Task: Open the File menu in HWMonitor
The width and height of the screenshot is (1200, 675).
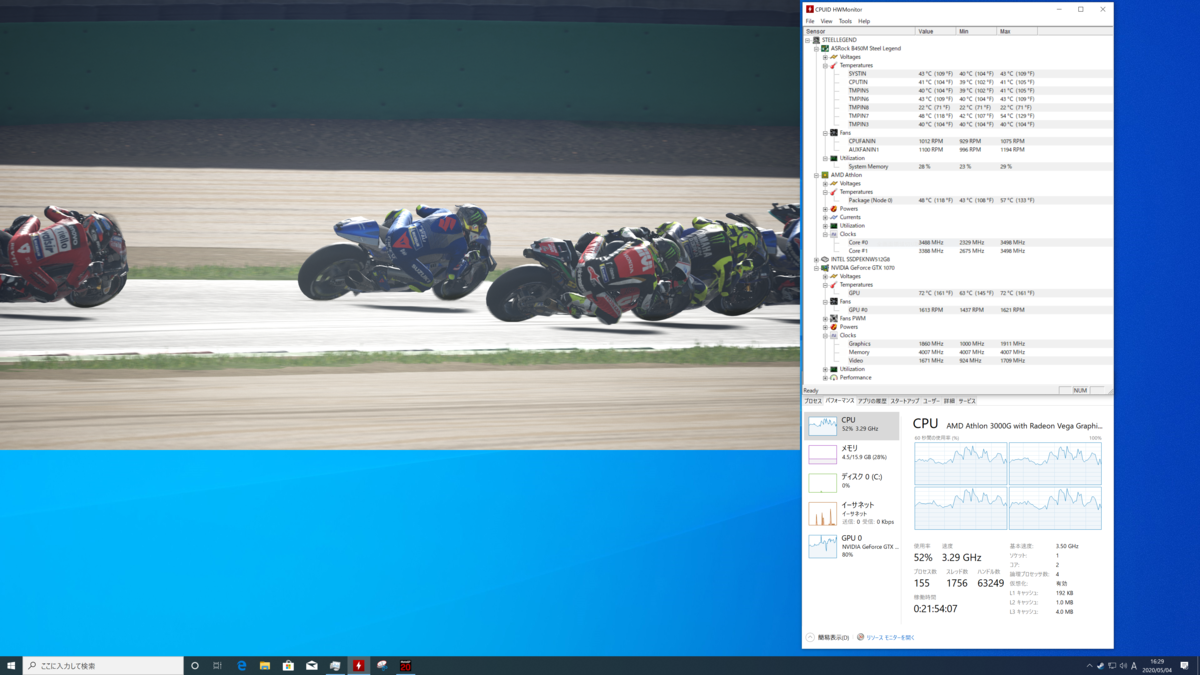Action: pyautogui.click(x=810, y=21)
